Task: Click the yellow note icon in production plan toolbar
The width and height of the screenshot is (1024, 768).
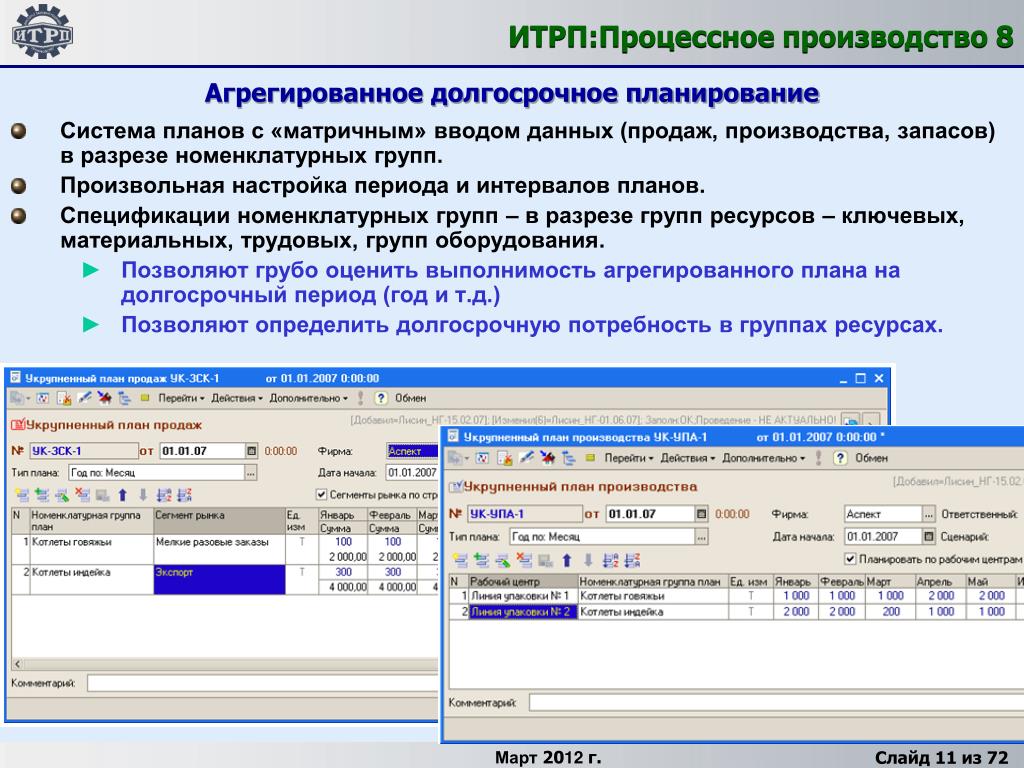Action: (590, 458)
